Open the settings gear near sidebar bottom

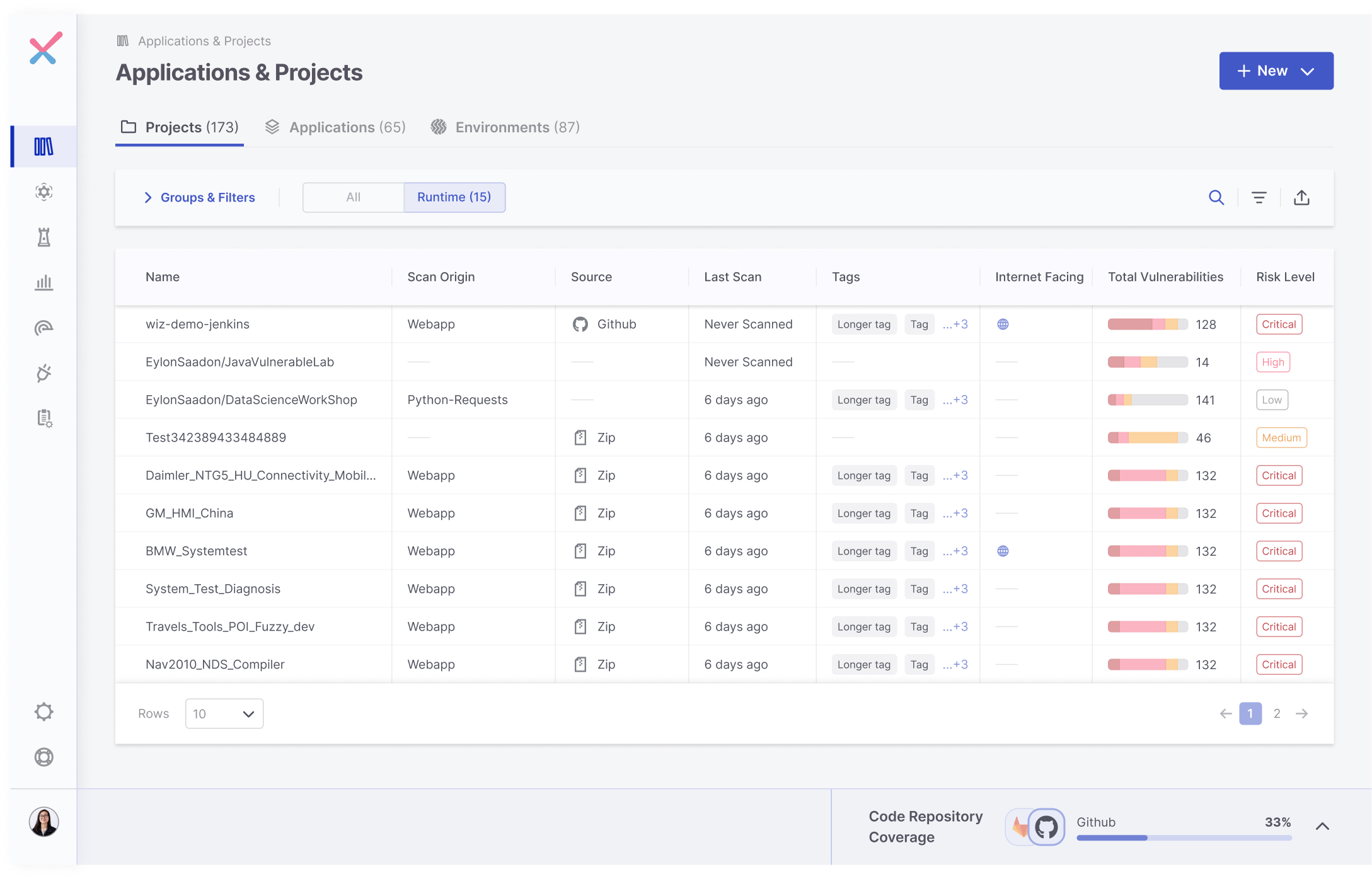tap(44, 712)
